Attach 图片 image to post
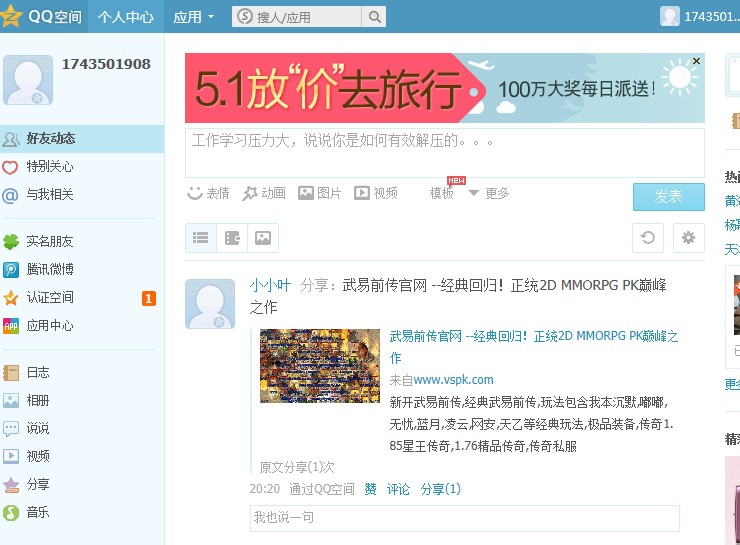Viewport: 740px width, 545px height. click(x=320, y=193)
